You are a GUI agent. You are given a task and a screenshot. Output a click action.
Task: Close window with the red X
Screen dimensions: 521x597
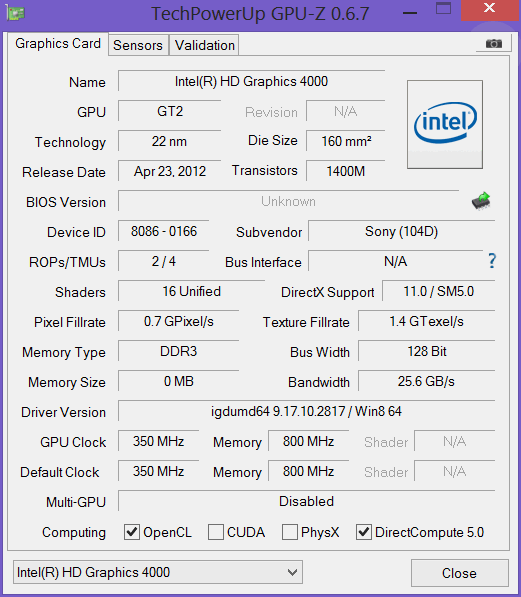click(x=490, y=8)
